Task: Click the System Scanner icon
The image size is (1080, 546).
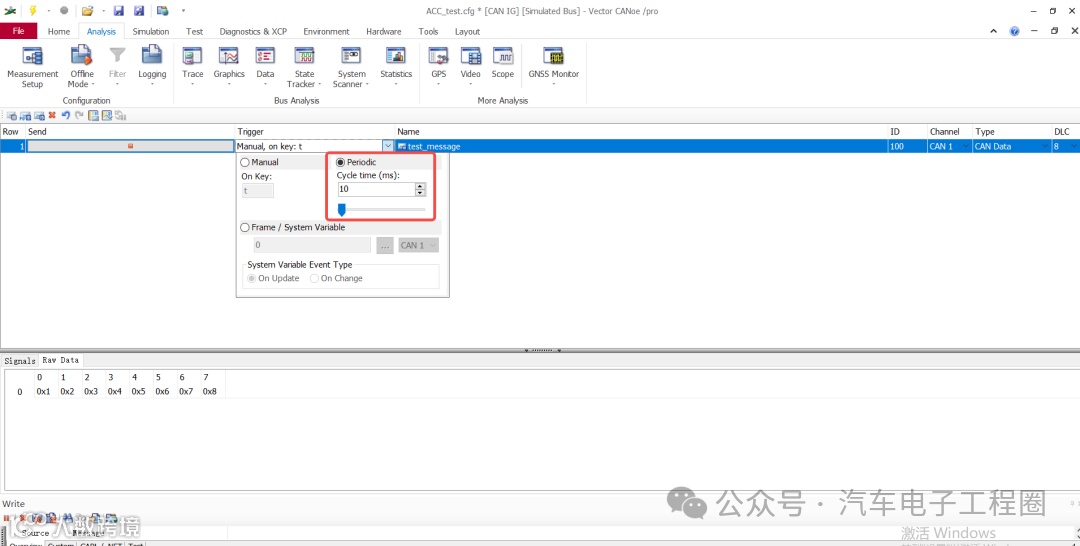Action: click(x=351, y=56)
